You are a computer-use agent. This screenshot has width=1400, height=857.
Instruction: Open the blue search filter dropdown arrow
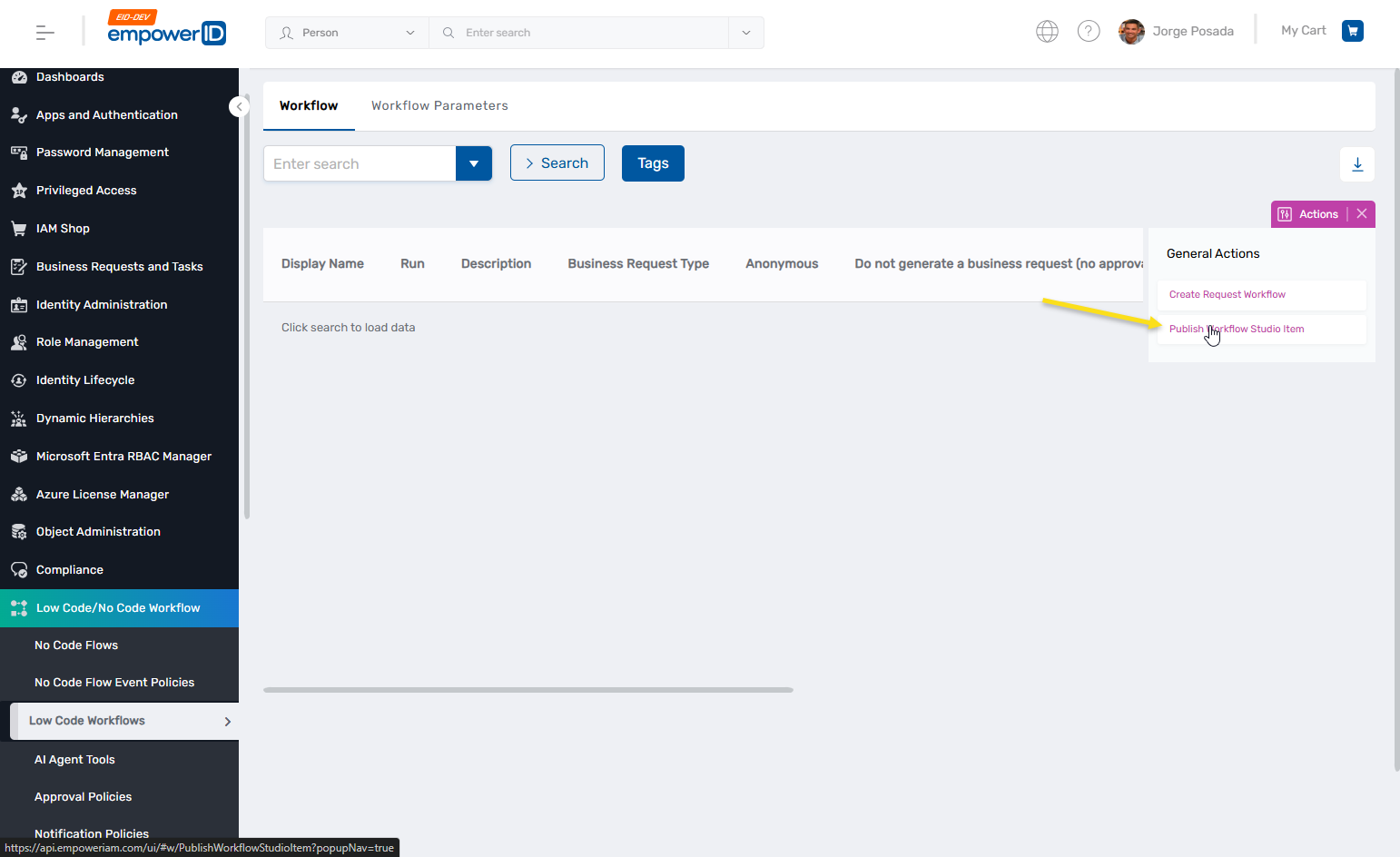pyautogui.click(x=474, y=163)
